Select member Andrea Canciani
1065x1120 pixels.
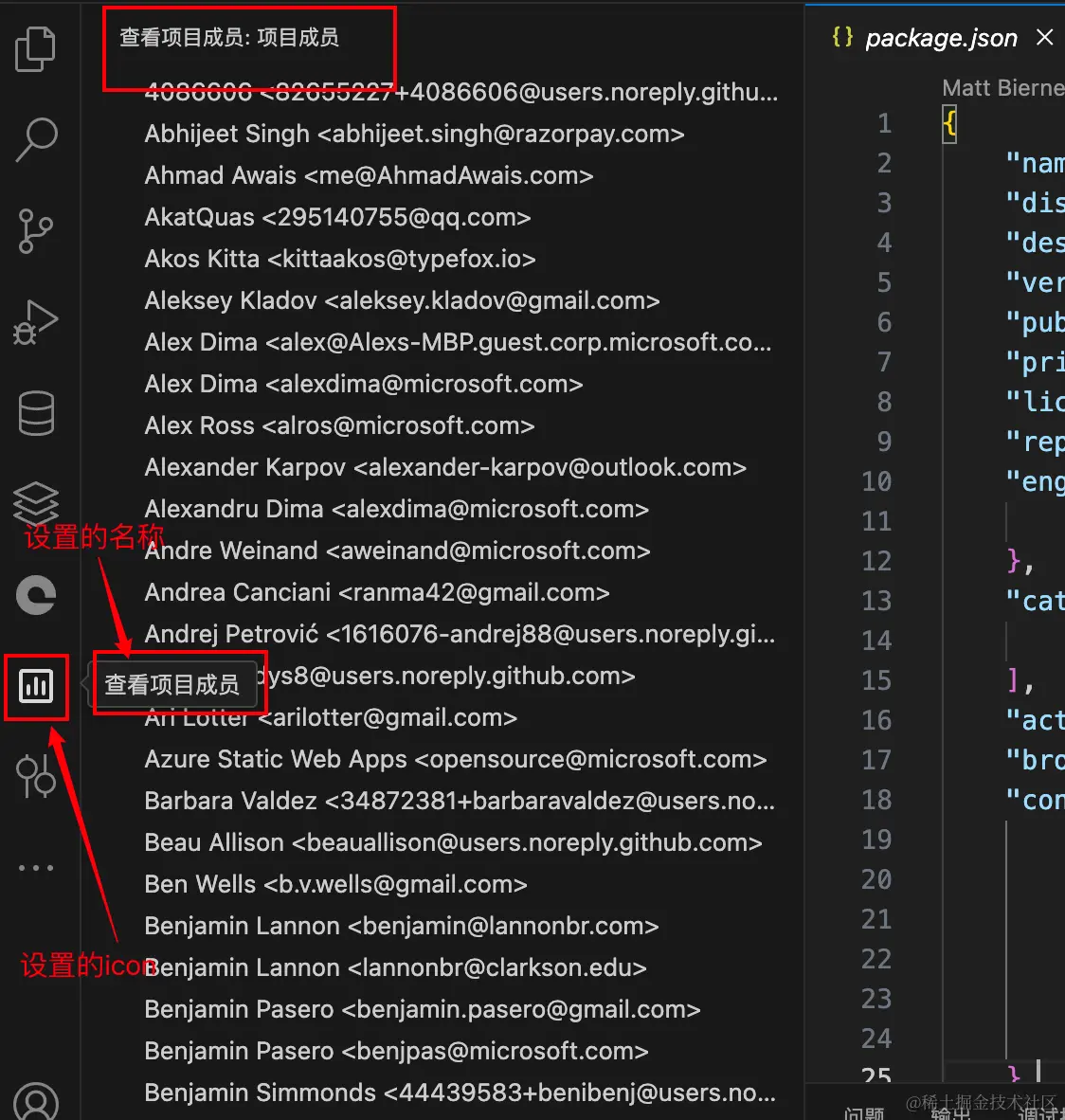coord(376,591)
